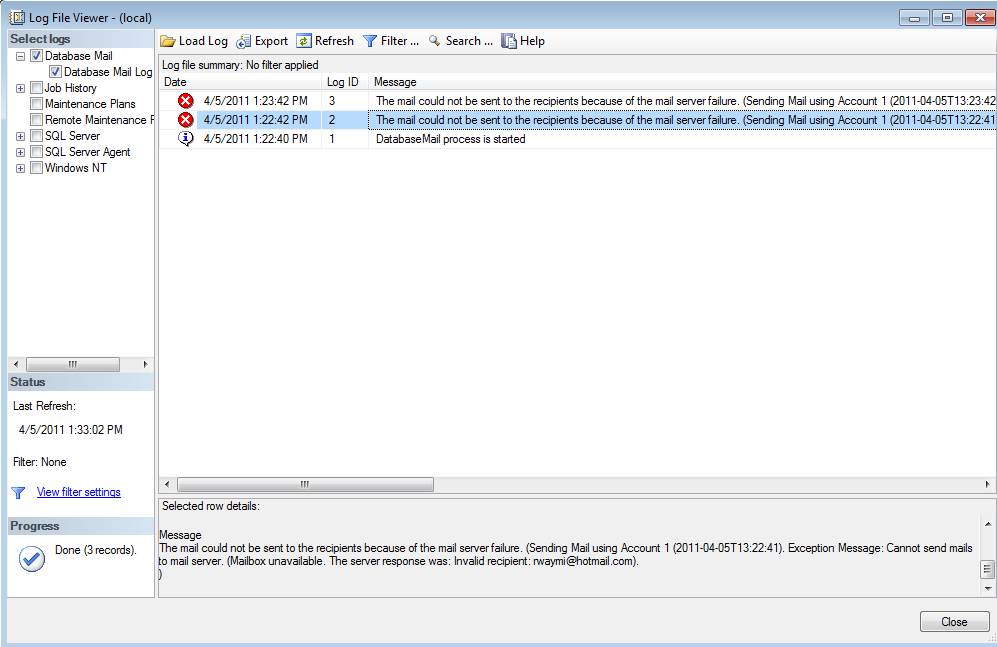Click the 'SQL Server Agent' tree label
The height and width of the screenshot is (647, 997).
[87, 152]
